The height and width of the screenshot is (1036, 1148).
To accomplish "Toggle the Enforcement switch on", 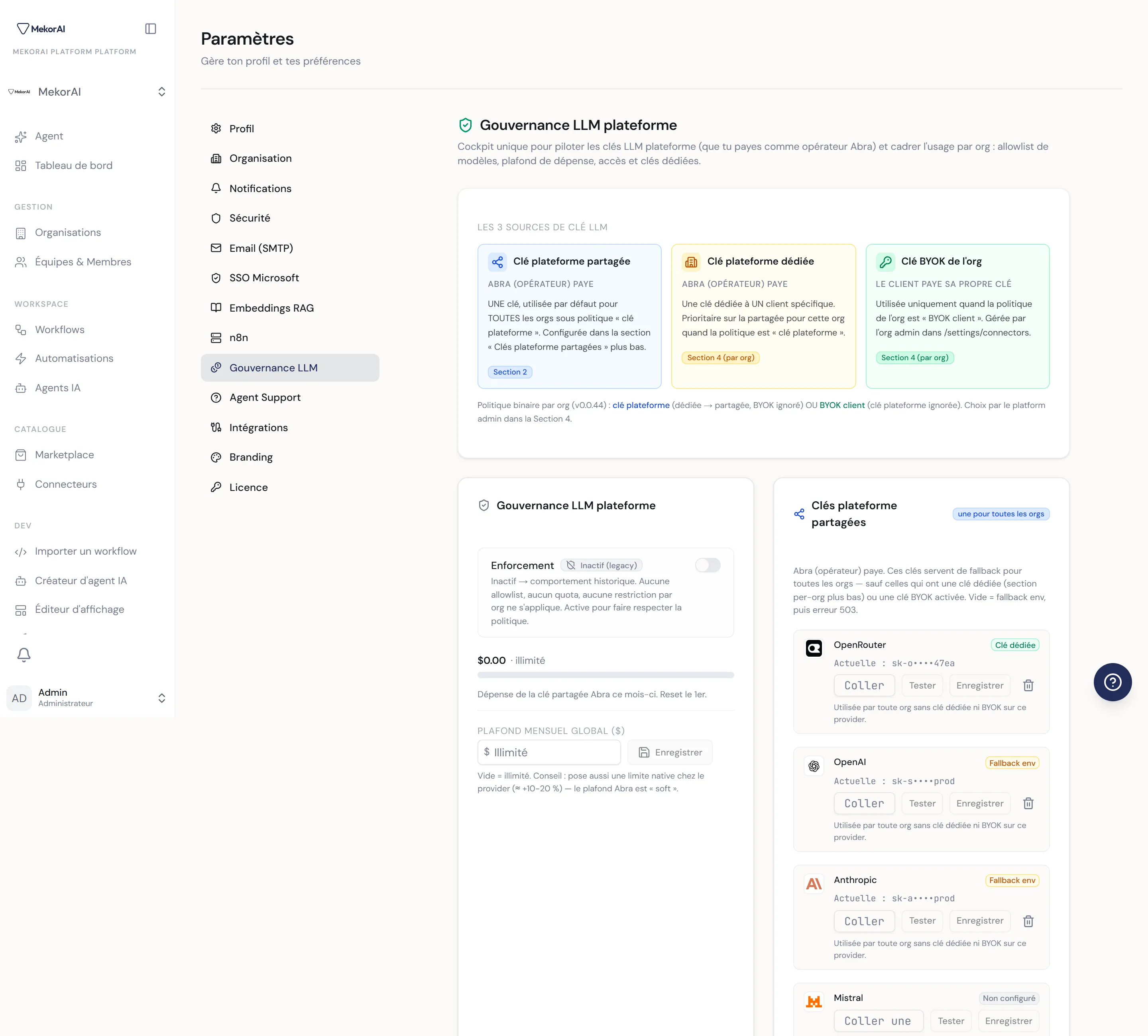I will (708, 565).
